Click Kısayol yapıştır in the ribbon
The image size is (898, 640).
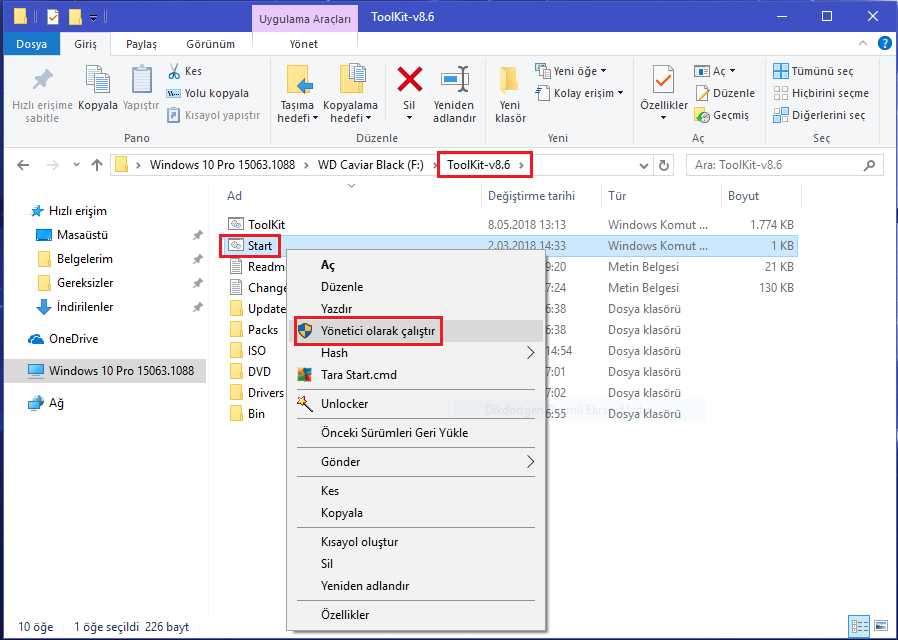point(214,115)
